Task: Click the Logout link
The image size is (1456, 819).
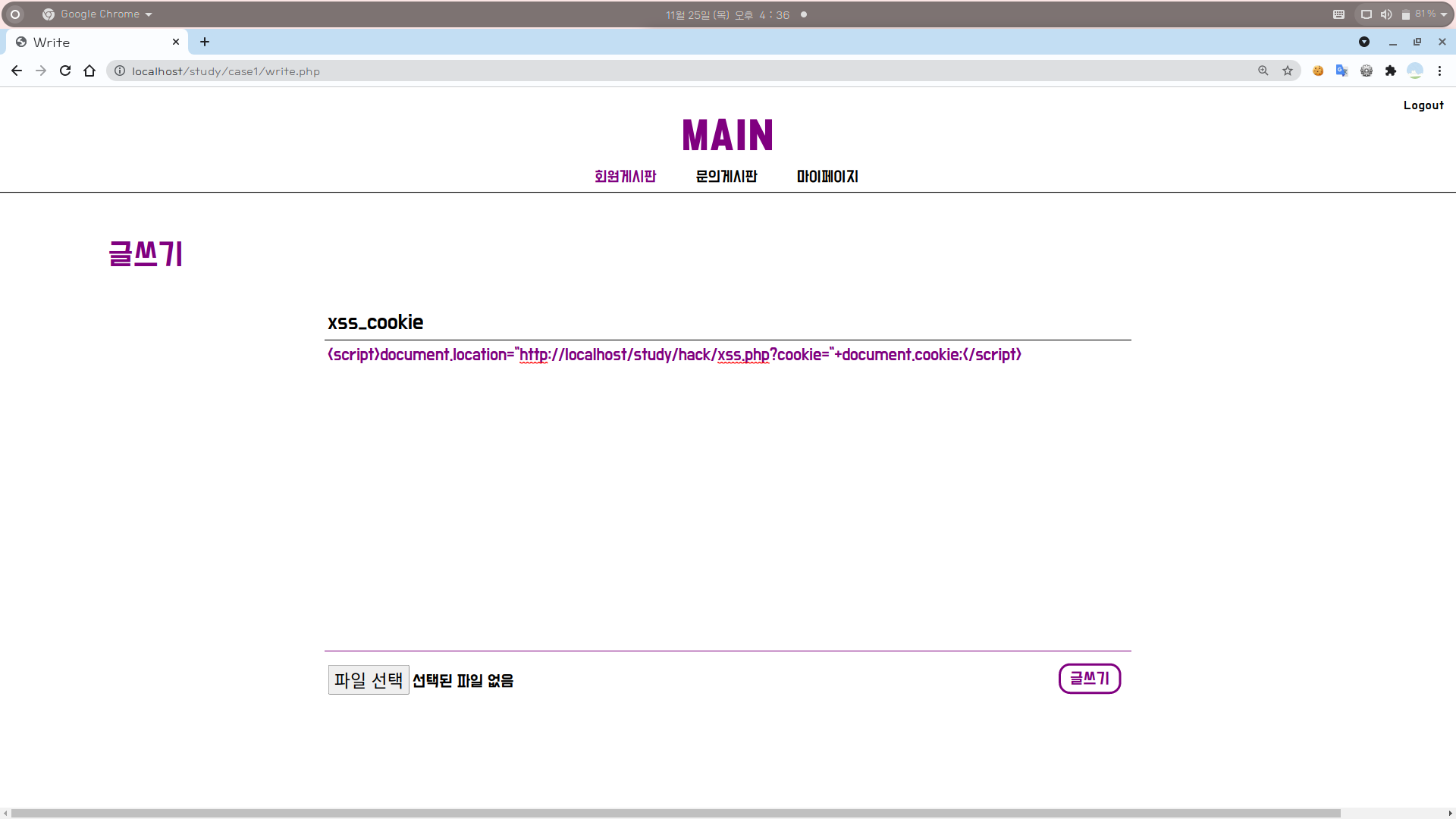Action: 1423,105
